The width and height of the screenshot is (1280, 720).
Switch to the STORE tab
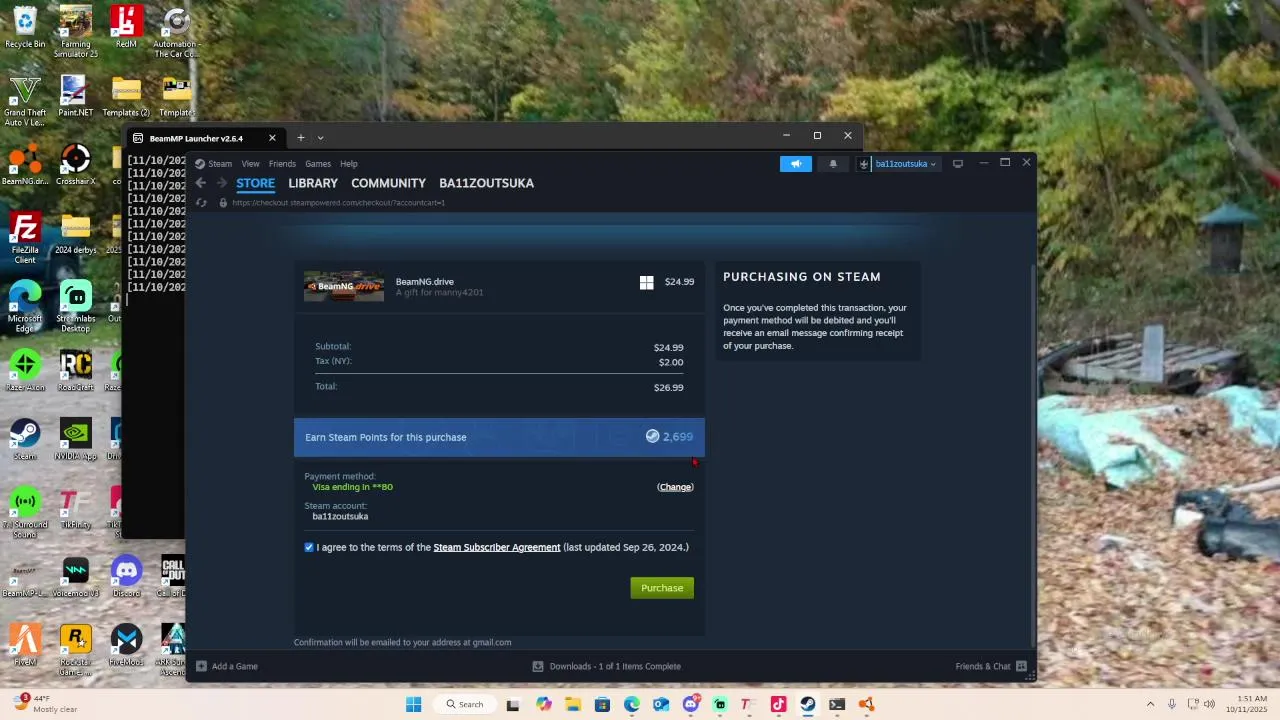pyautogui.click(x=255, y=183)
